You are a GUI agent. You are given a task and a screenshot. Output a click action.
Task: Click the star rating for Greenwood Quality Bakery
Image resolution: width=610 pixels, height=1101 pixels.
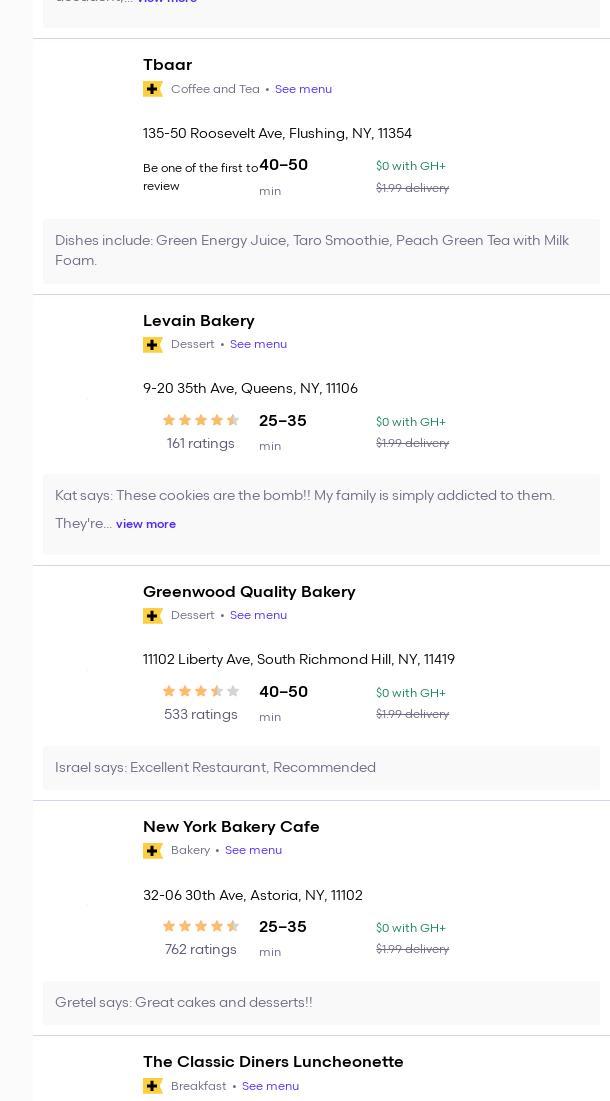point(200,692)
